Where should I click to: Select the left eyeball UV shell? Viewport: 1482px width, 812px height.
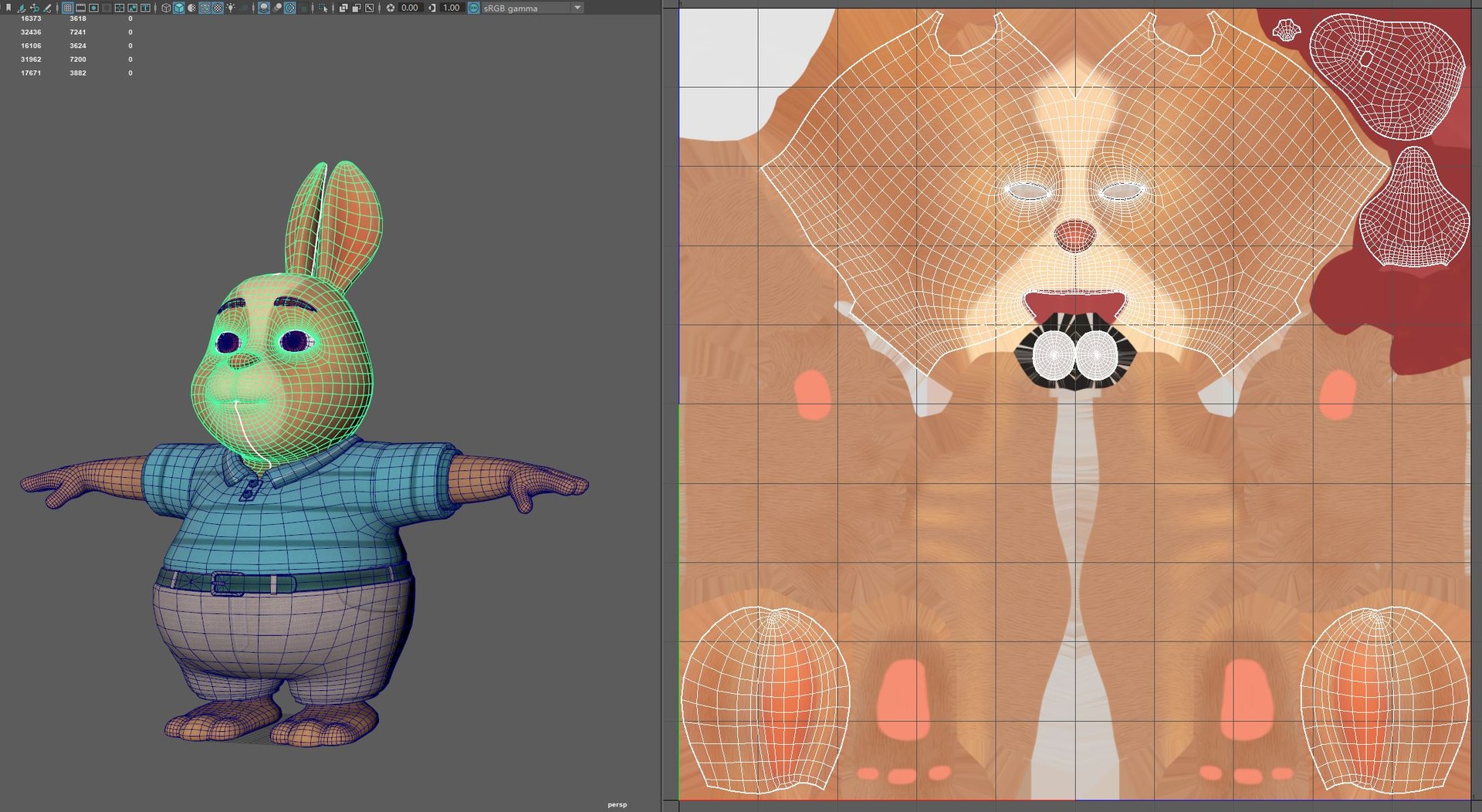(1053, 355)
